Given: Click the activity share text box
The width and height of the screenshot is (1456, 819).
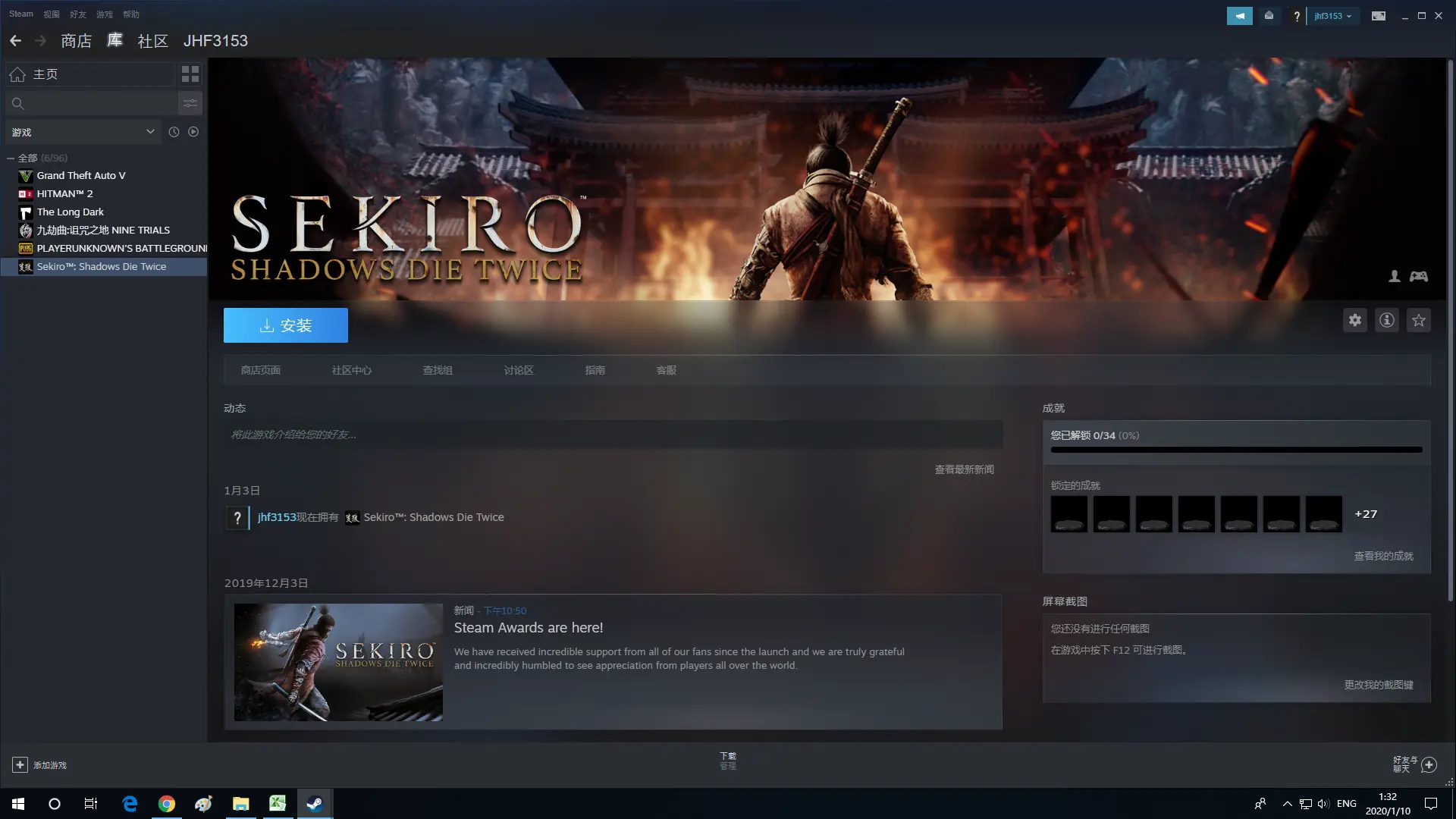Looking at the screenshot, I should click(613, 435).
